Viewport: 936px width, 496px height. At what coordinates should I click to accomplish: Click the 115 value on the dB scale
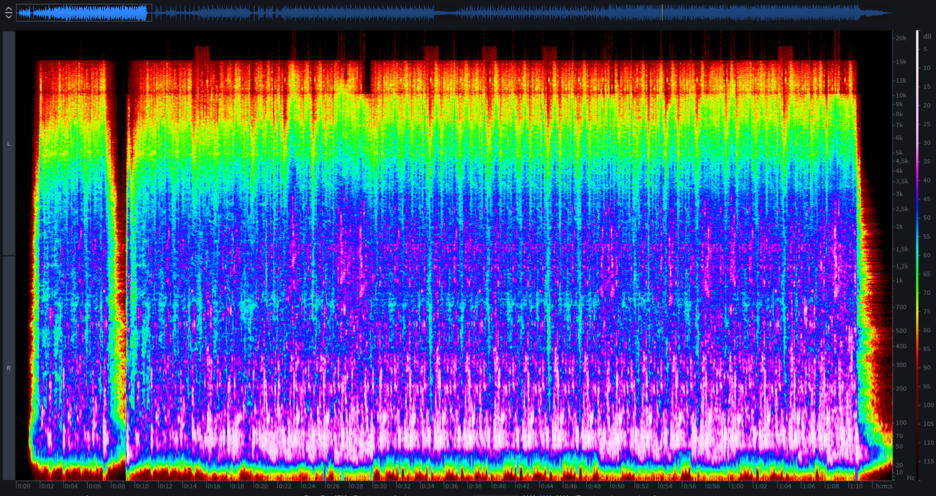click(927, 461)
